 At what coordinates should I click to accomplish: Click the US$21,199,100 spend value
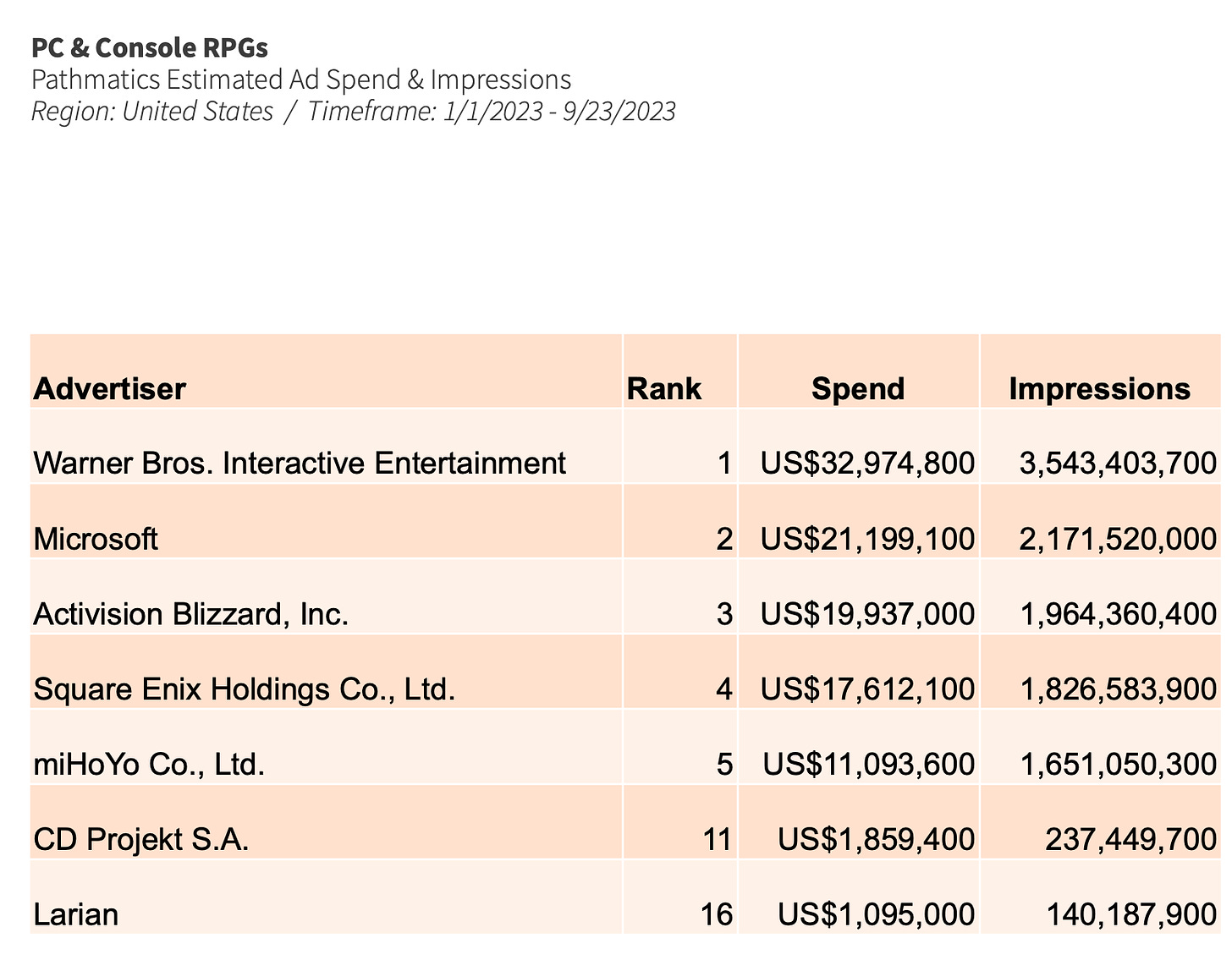(x=867, y=539)
